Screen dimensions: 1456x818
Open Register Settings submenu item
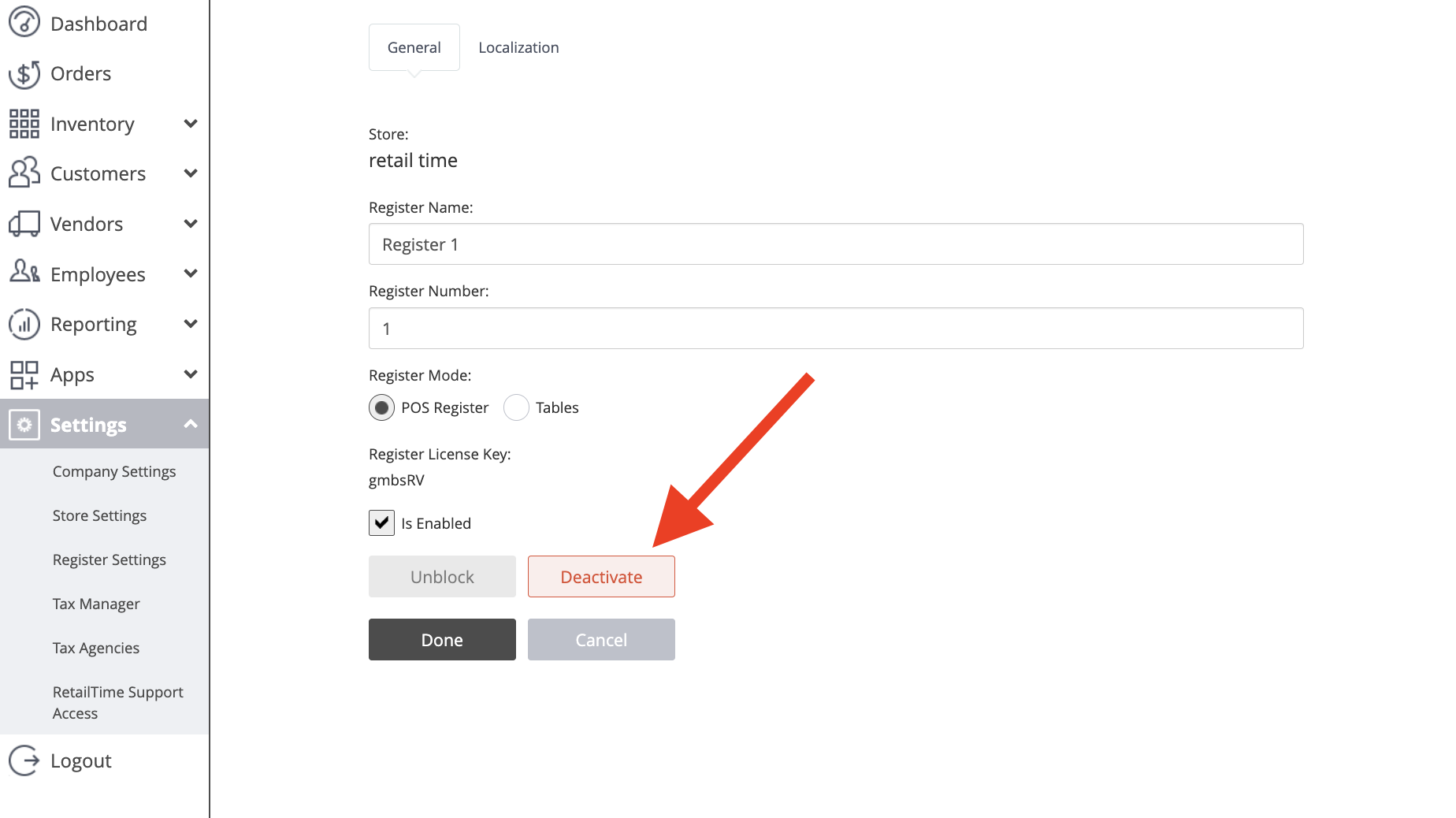(x=110, y=560)
